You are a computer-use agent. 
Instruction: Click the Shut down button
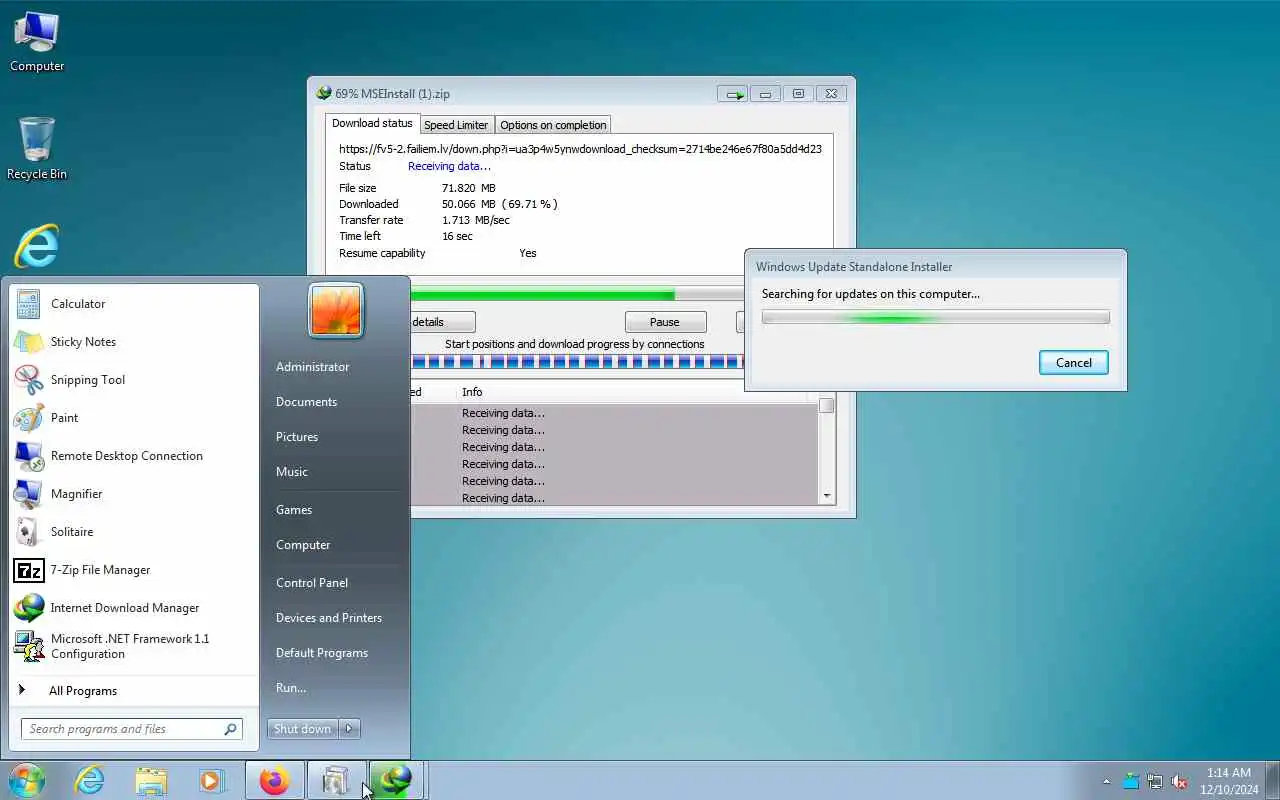pyautogui.click(x=303, y=729)
